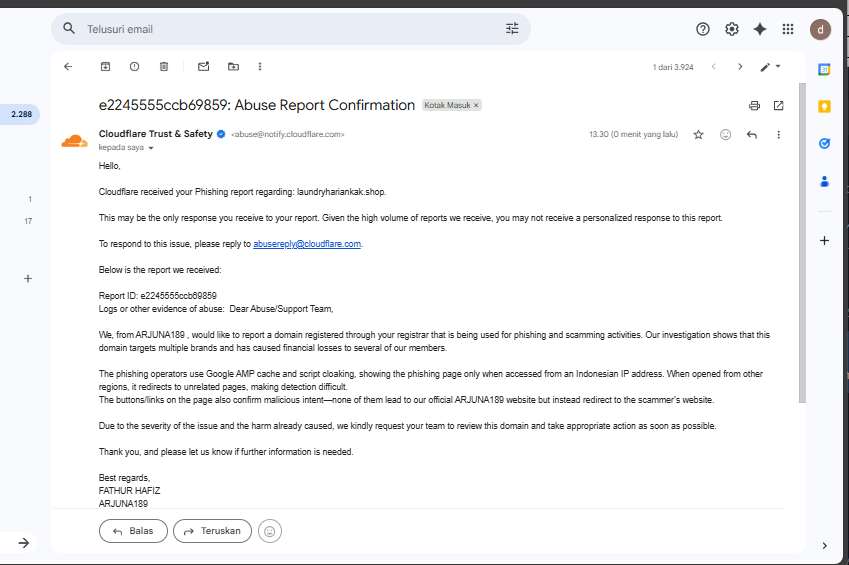Viewport: 849px width, 565px height.
Task: Open email in new window
Action: coord(778,106)
